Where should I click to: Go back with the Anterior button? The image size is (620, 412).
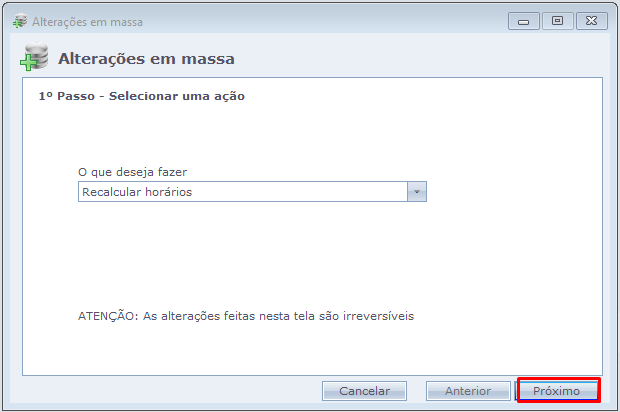(467, 391)
